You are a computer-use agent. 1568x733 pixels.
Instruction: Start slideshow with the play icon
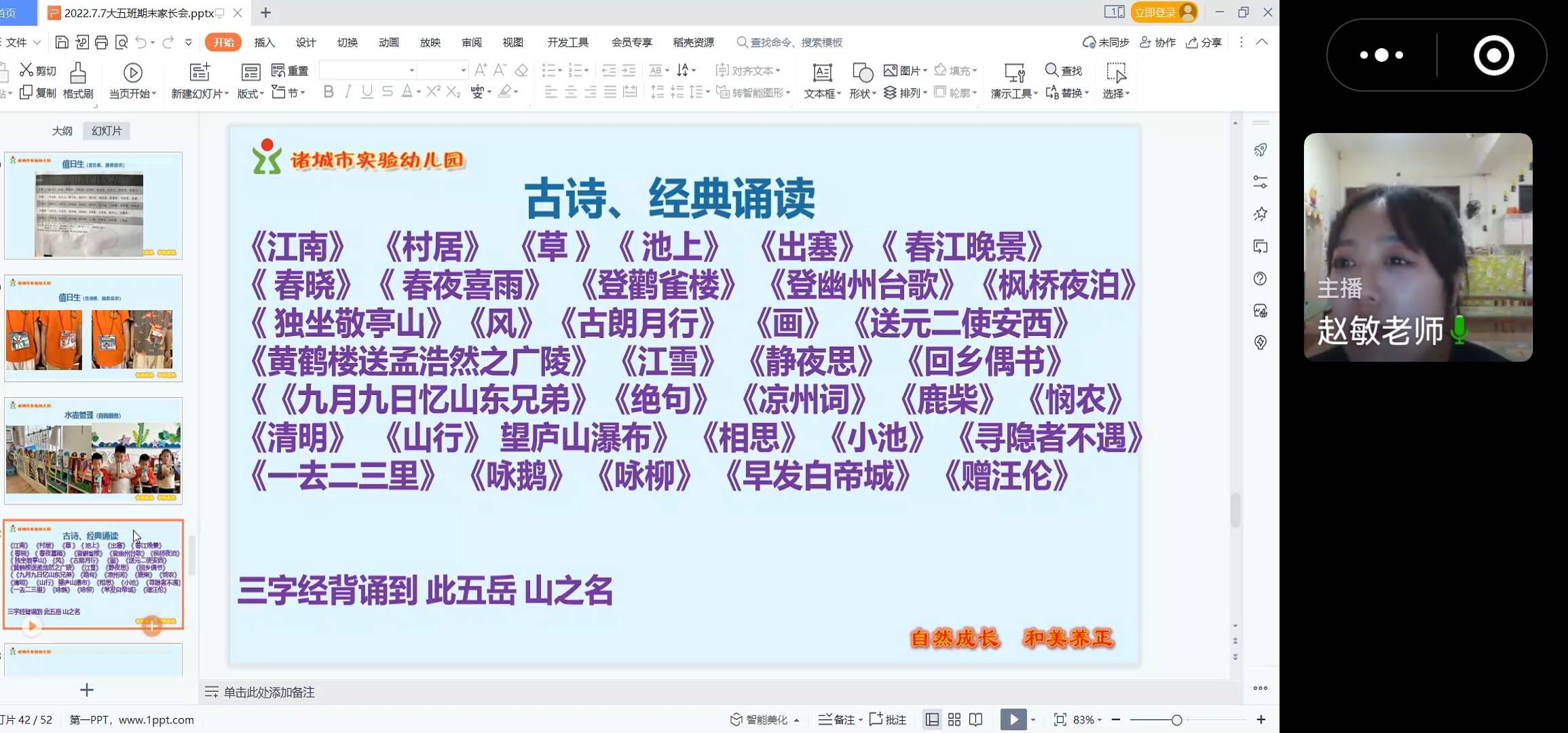click(x=1013, y=719)
